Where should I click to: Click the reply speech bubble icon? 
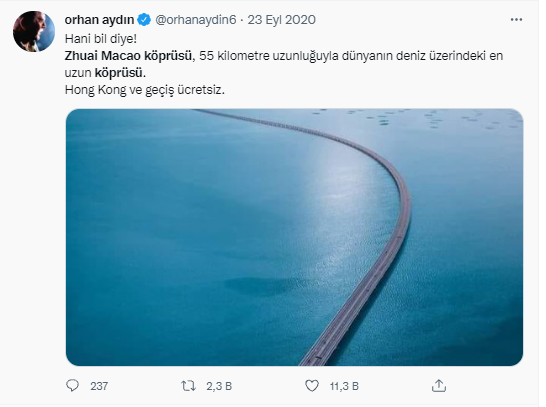(72, 386)
